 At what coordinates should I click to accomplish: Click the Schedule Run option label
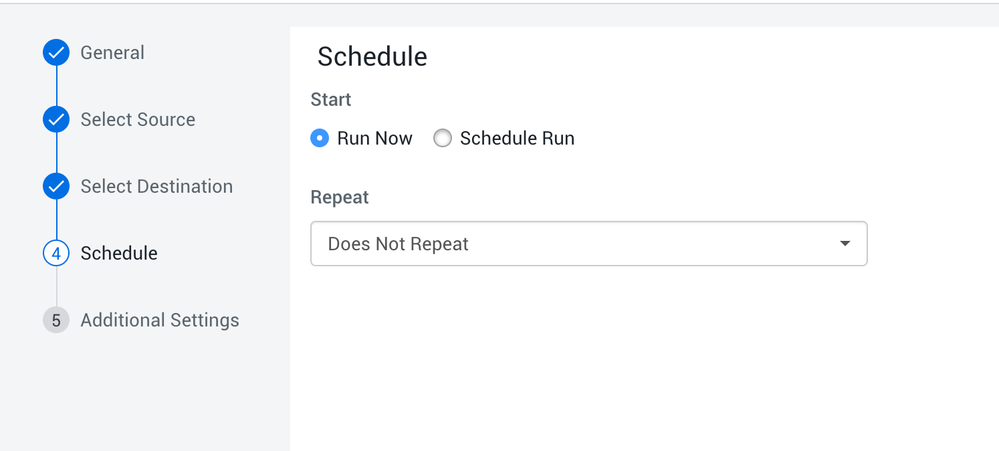517,139
